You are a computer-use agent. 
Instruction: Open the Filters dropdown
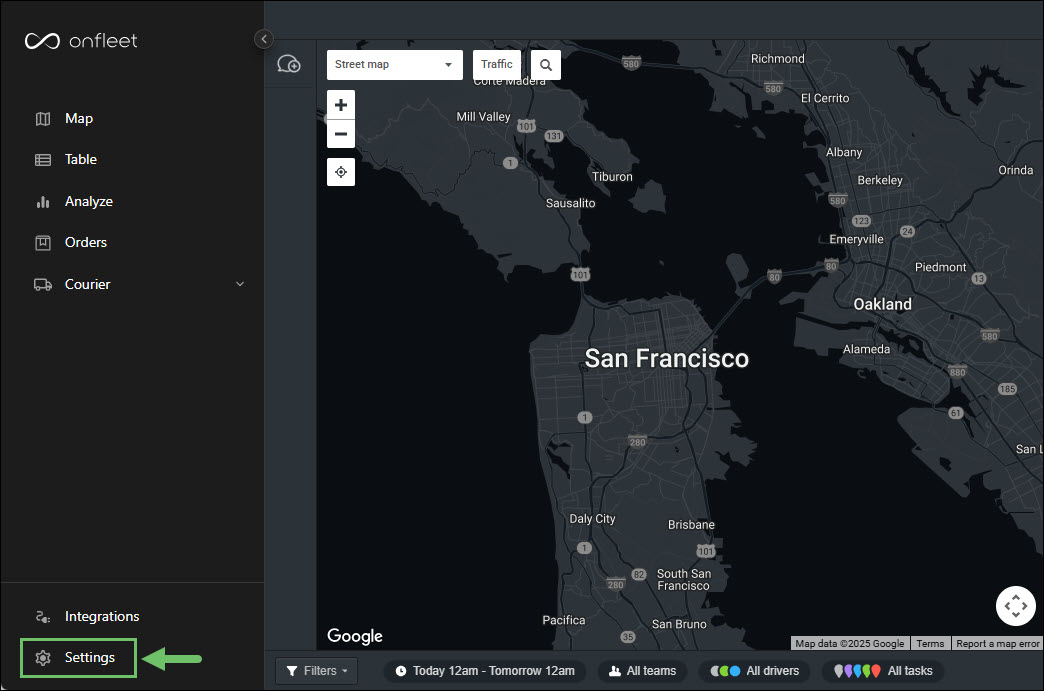coord(317,671)
